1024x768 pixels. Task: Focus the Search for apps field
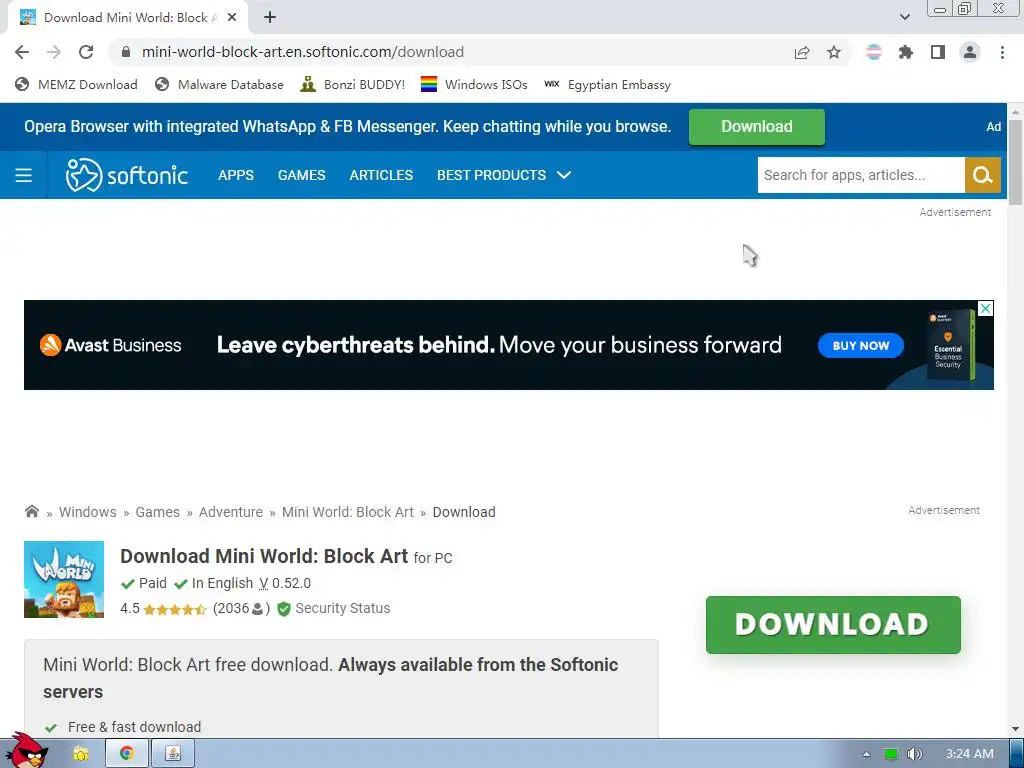[x=861, y=175]
